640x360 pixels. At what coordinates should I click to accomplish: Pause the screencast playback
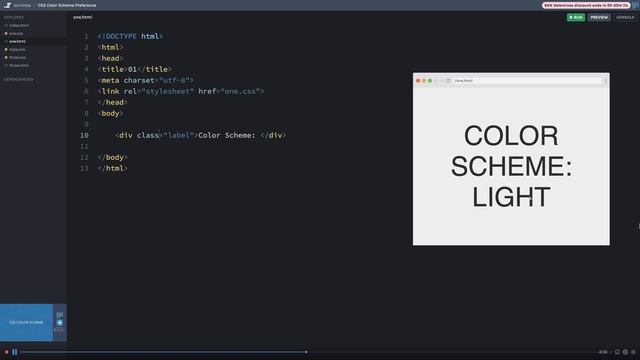click(x=15, y=352)
